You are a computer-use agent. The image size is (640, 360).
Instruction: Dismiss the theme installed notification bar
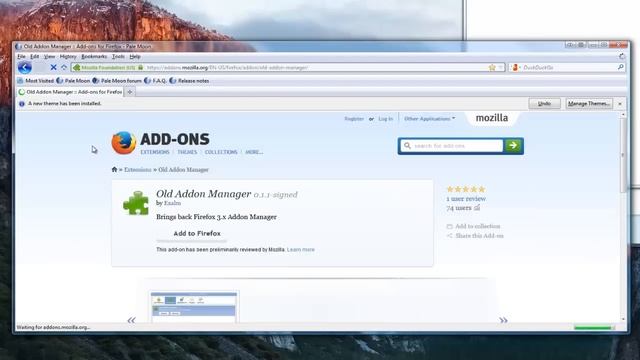620,104
